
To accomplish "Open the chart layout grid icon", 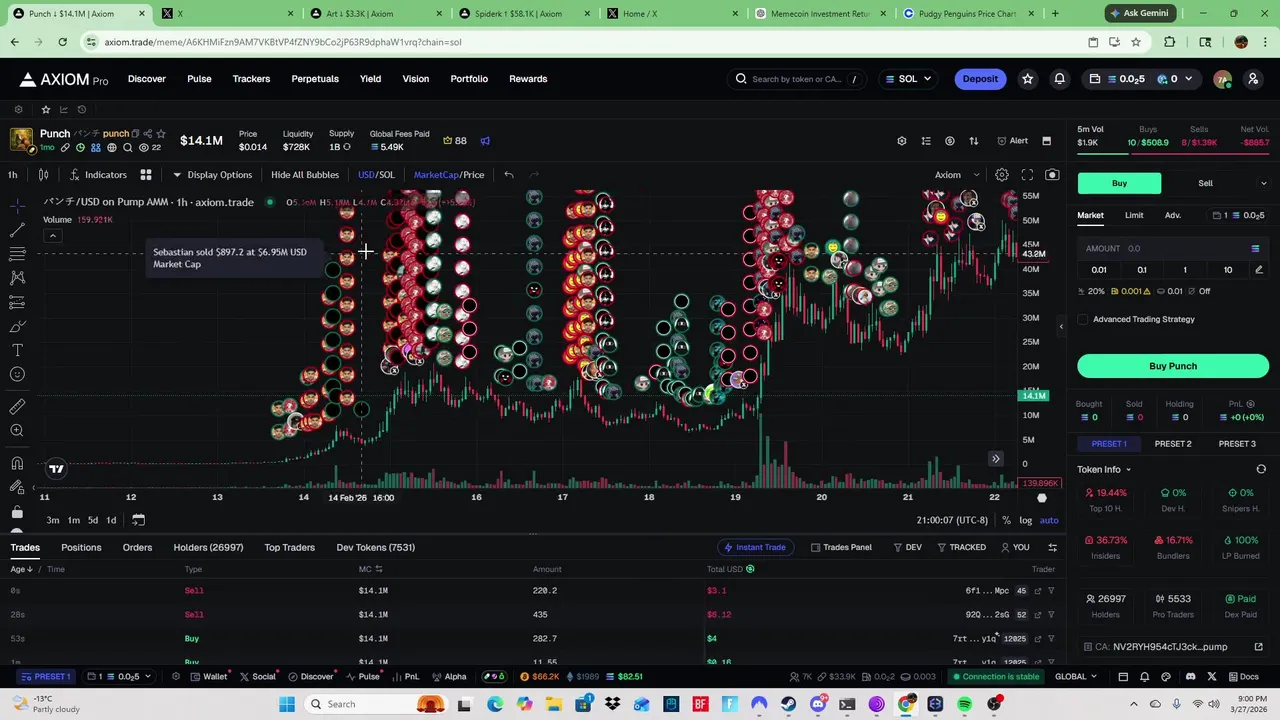I will point(145,175).
